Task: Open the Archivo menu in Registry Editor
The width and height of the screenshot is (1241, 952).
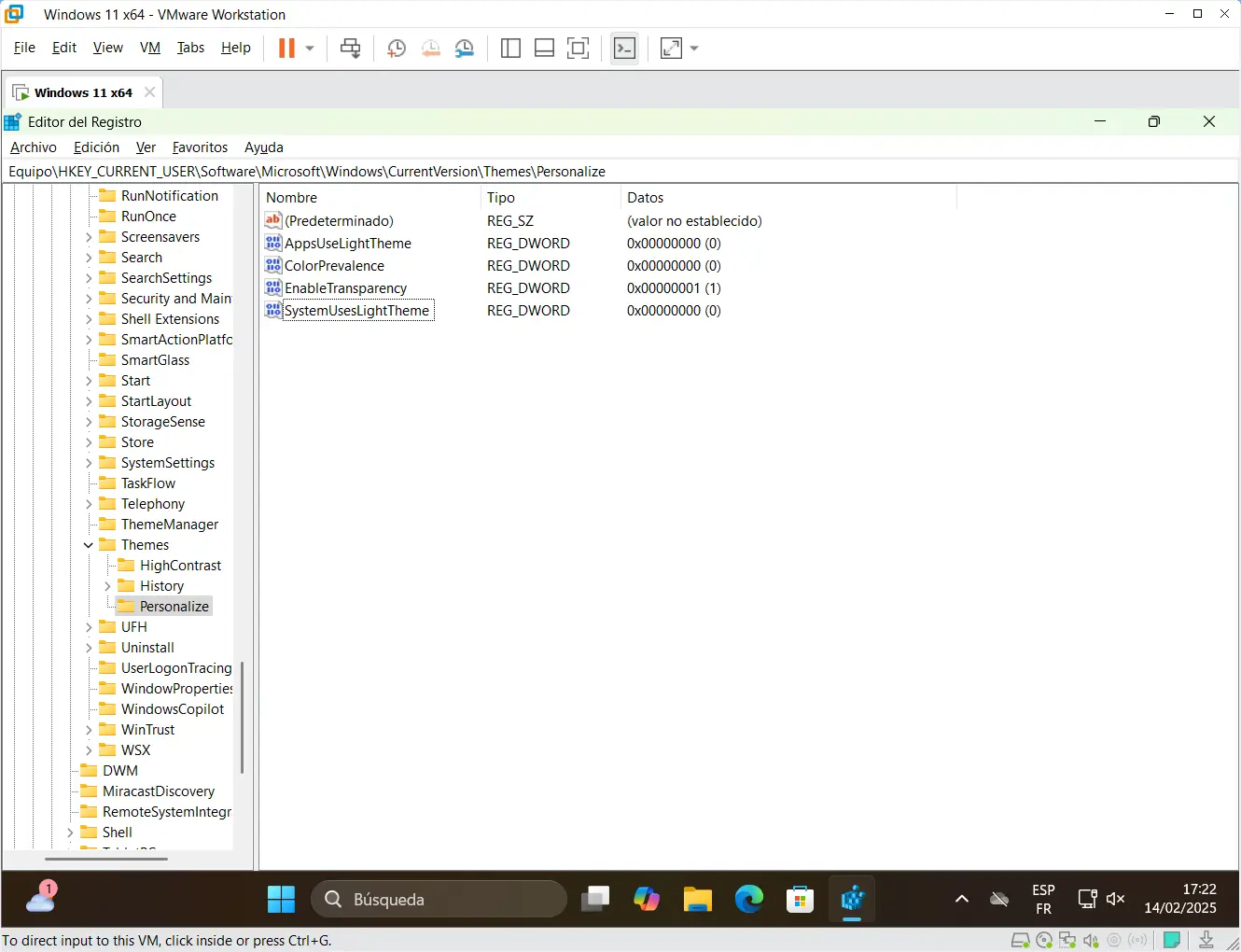Action: 34,147
